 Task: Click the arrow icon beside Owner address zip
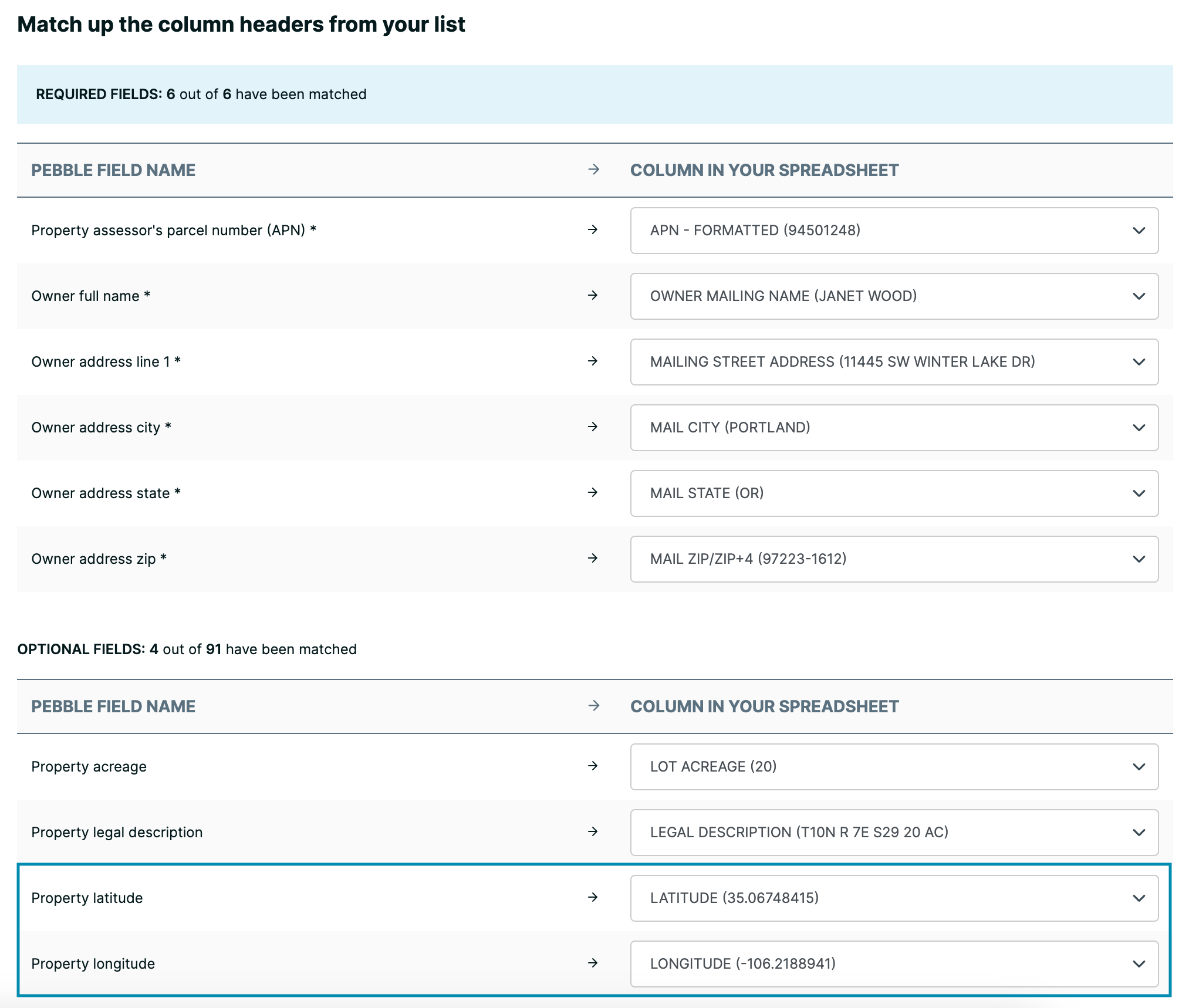[x=593, y=558]
